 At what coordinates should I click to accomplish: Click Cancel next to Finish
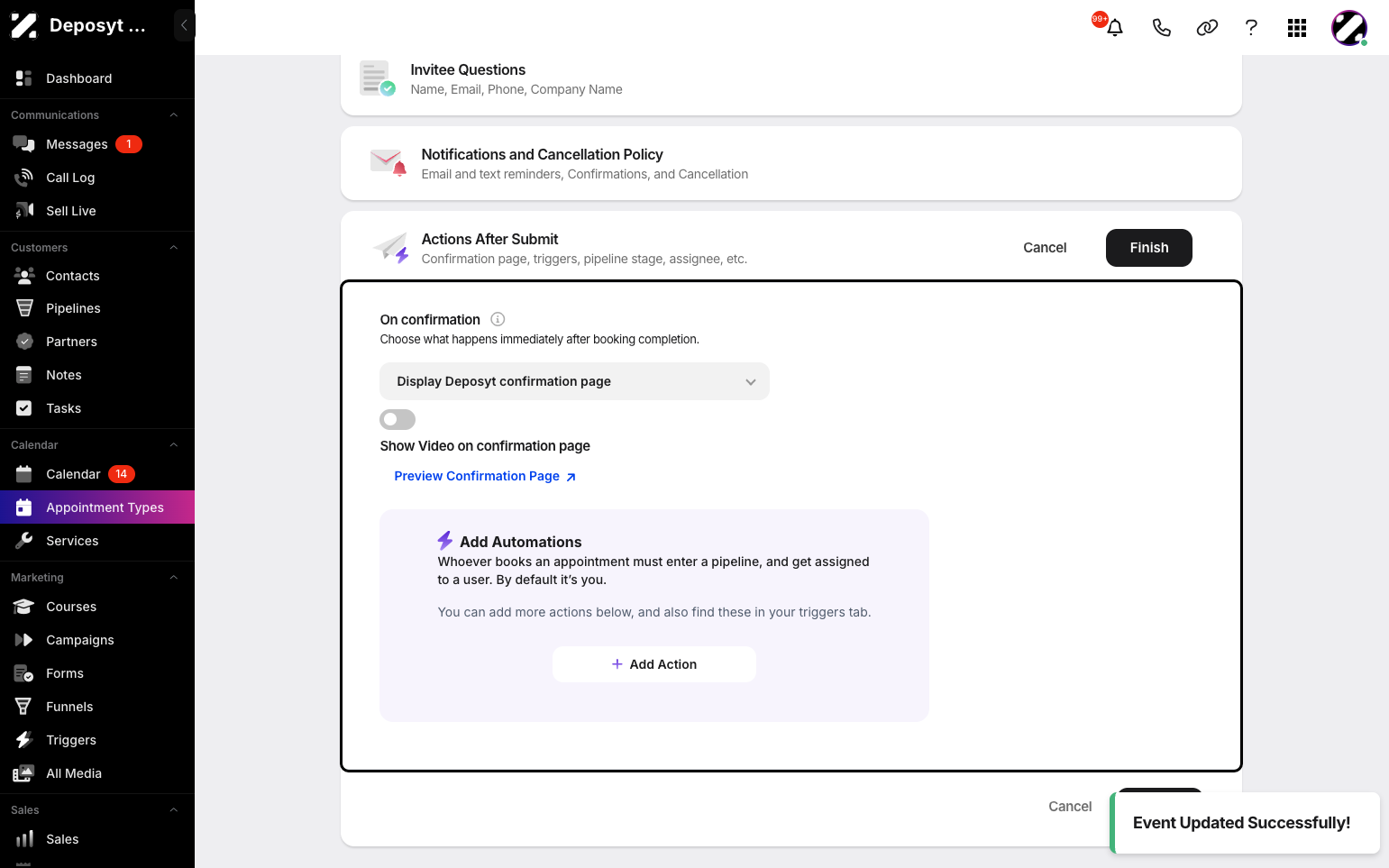pos(1045,248)
